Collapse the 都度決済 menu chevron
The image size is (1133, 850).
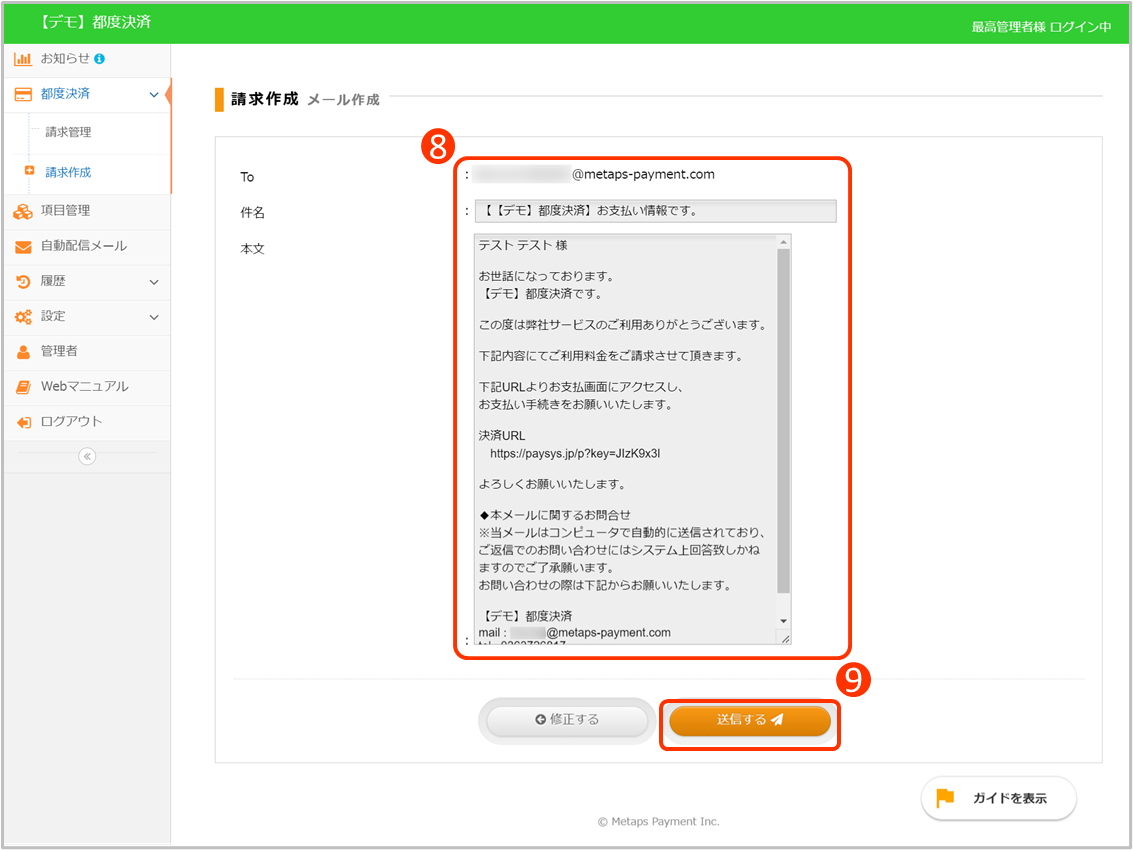point(153,94)
